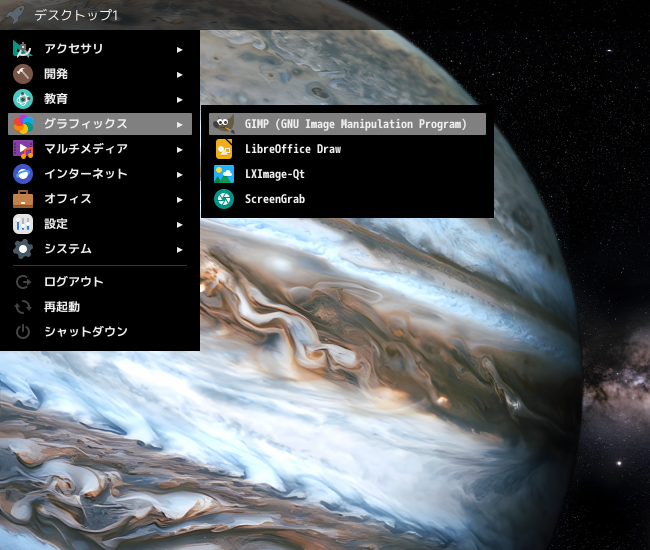Select the デスクトップ1 panel label
This screenshot has height=550, width=650.
coord(76,15)
